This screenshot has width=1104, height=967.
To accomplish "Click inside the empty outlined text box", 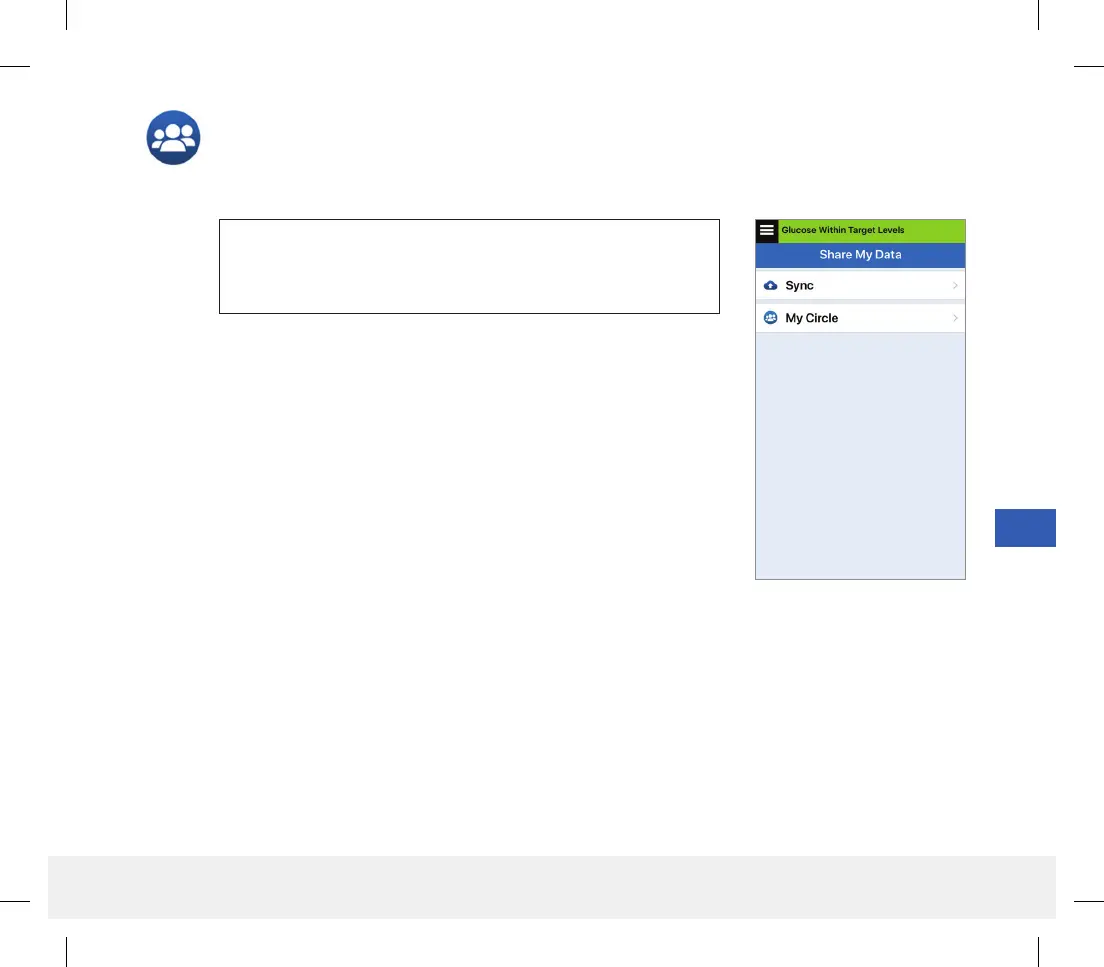I will [469, 266].
